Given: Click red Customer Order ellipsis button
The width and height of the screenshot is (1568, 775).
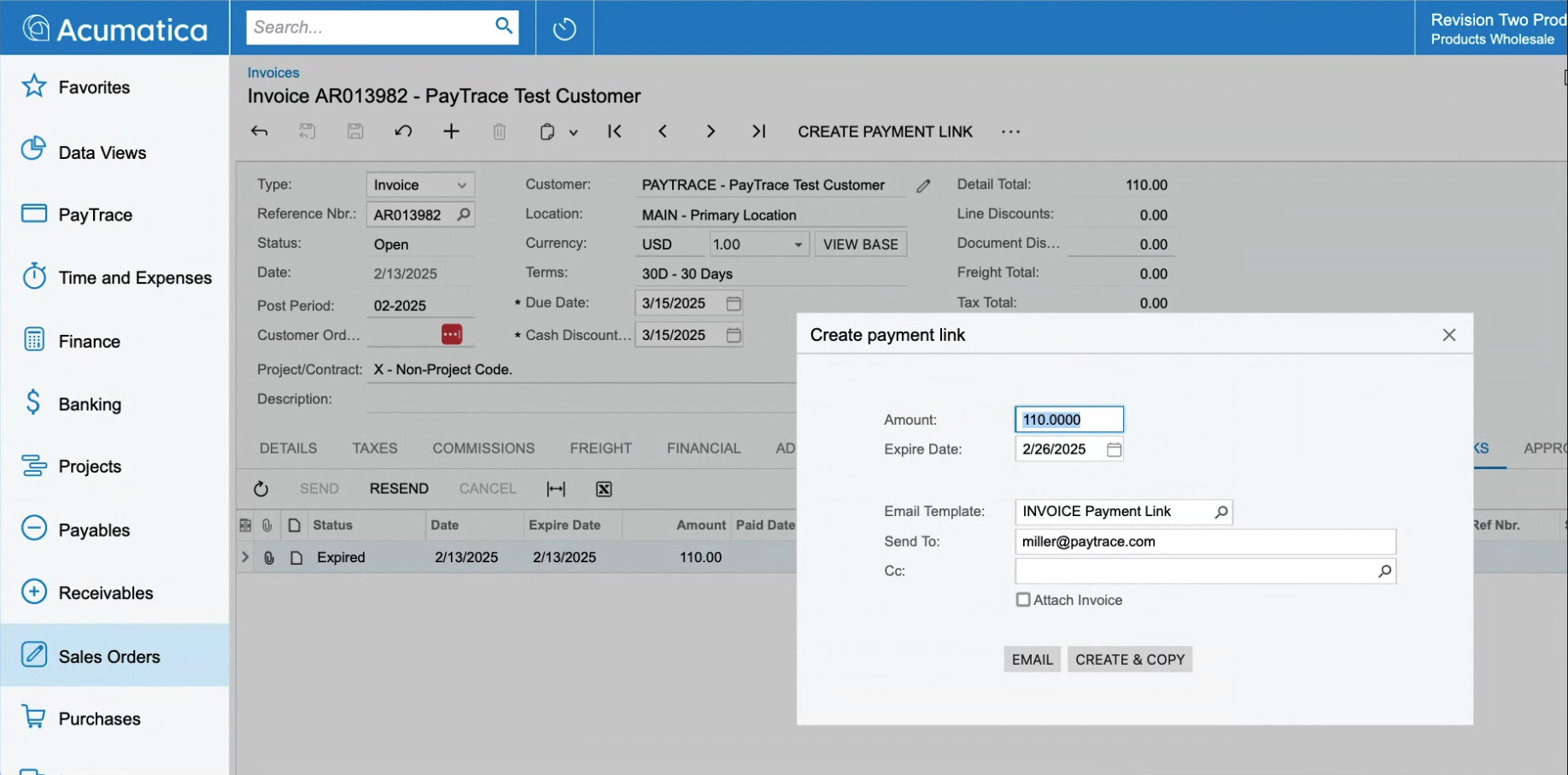Looking at the screenshot, I should (452, 334).
